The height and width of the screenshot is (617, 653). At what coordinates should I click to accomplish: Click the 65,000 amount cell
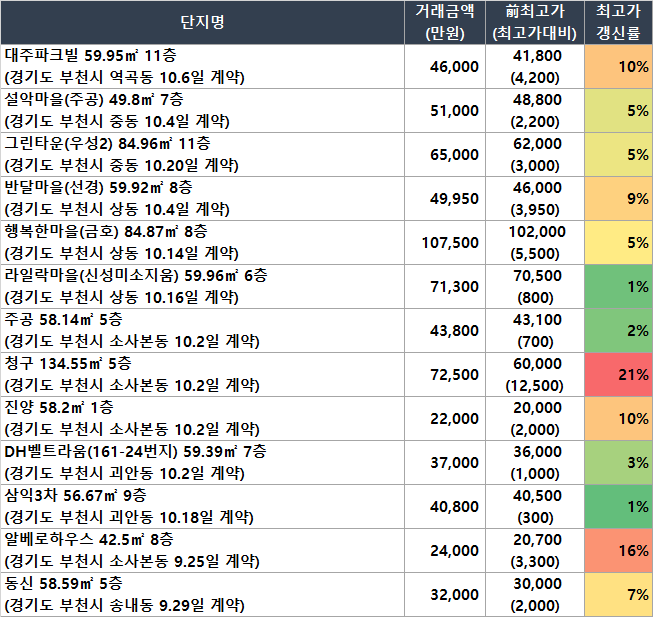(x=445, y=155)
